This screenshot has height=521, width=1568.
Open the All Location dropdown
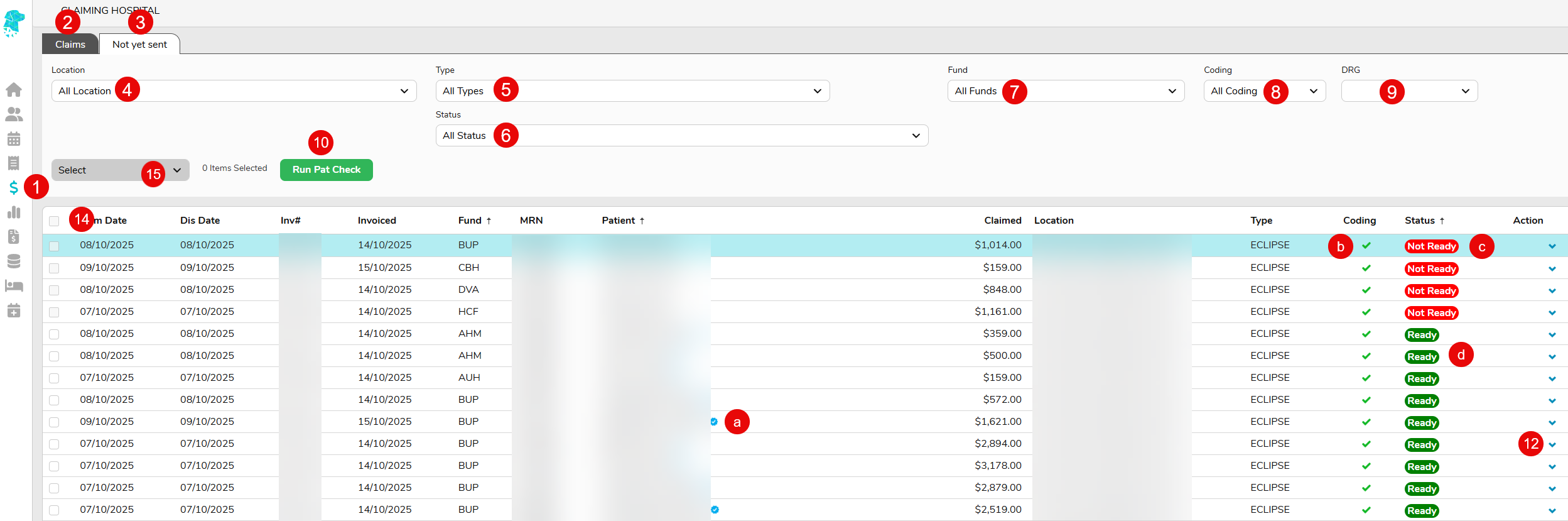point(234,91)
